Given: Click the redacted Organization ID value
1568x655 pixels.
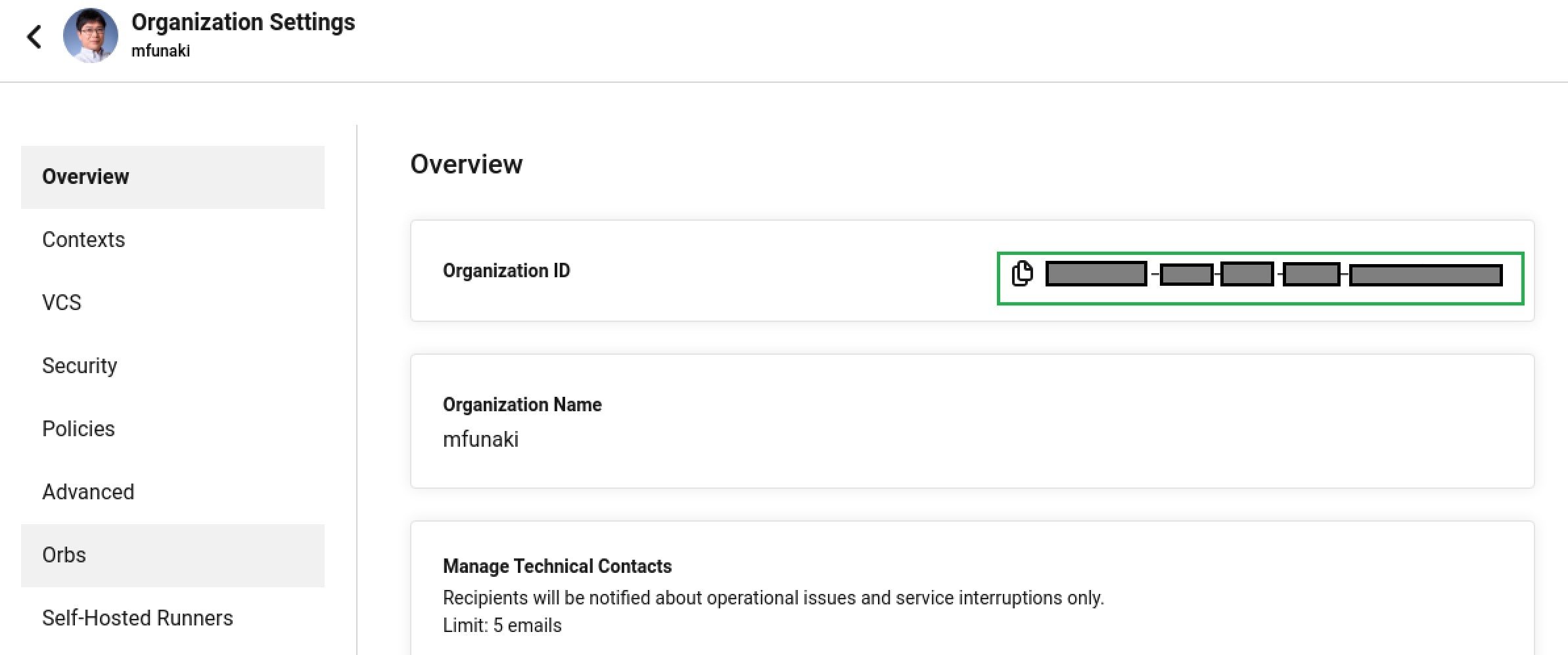Looking at the screenshot, I should 1274,274.
